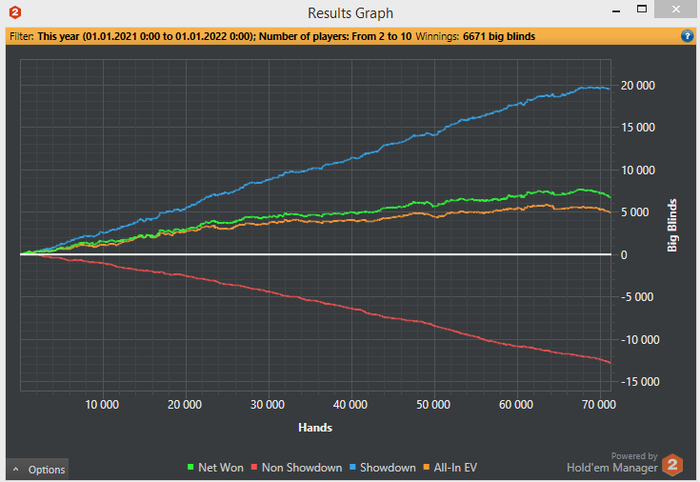Click the 70 000 hands axis tick label
This screenshot has height=482, width=700.
(x=599, y=405)
